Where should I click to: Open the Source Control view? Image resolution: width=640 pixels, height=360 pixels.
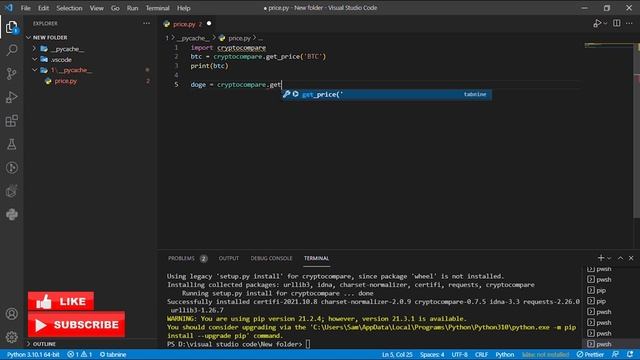tap(11, 73)
